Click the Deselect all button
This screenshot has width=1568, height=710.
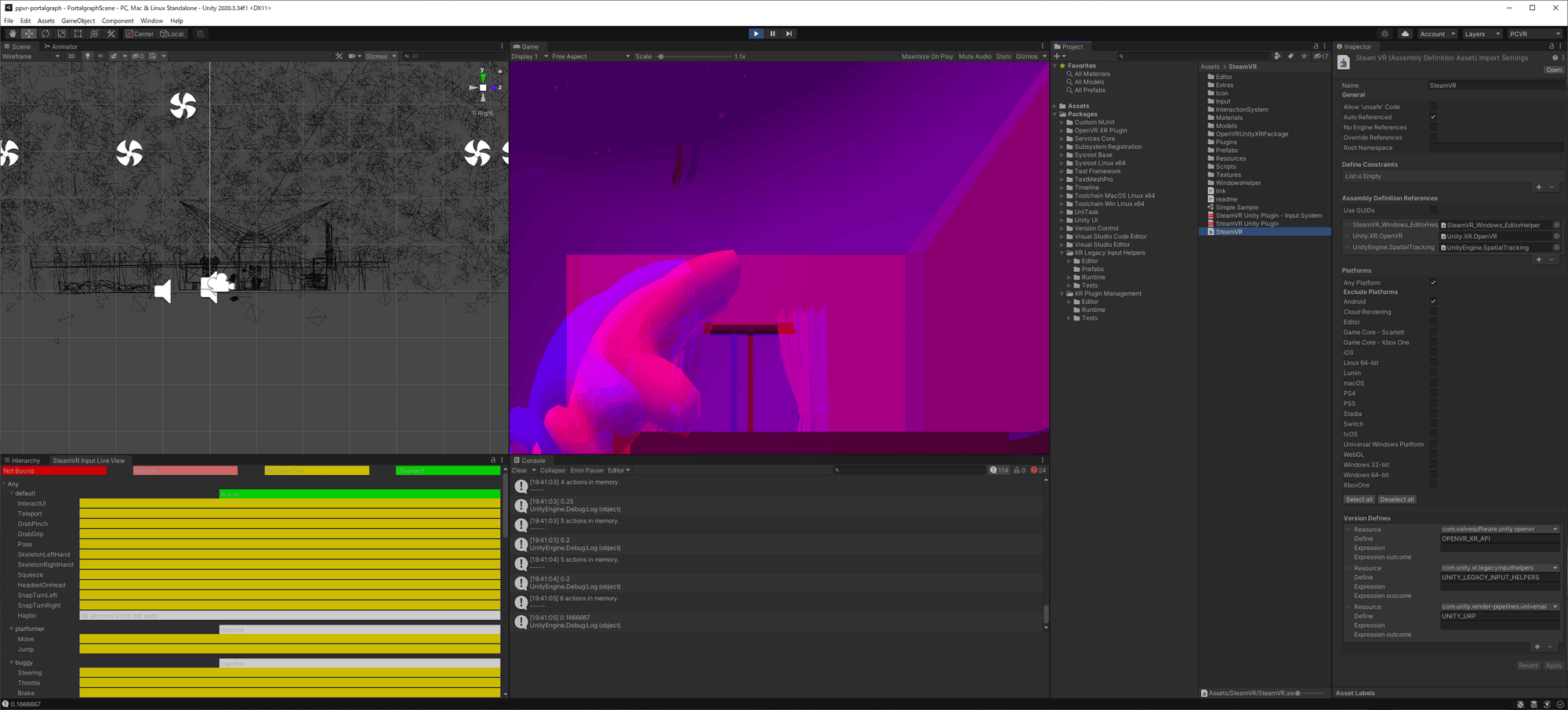coord(1397,498)
